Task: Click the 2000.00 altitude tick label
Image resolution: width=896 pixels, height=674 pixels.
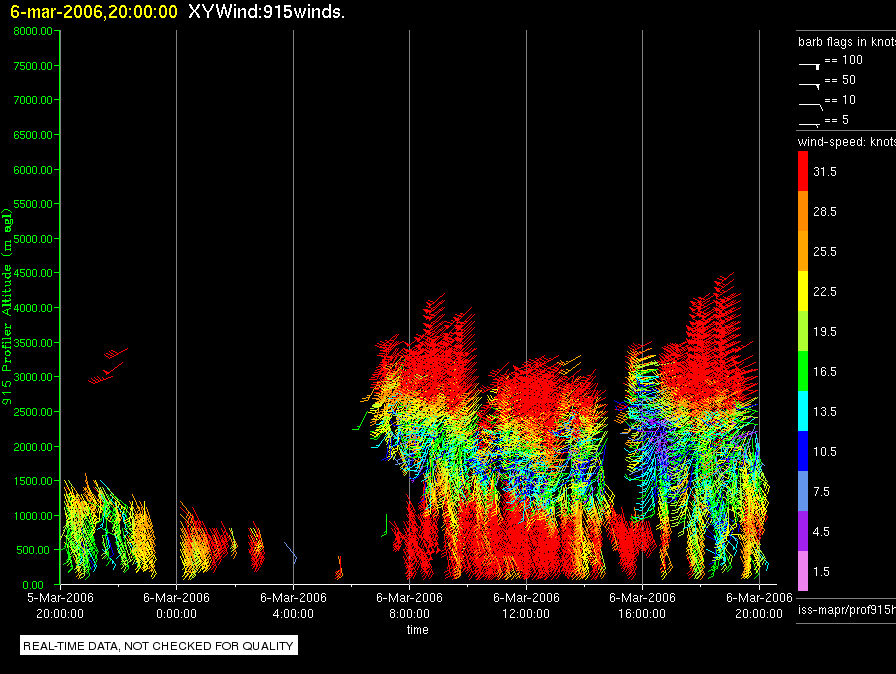Action: (33, 447)
